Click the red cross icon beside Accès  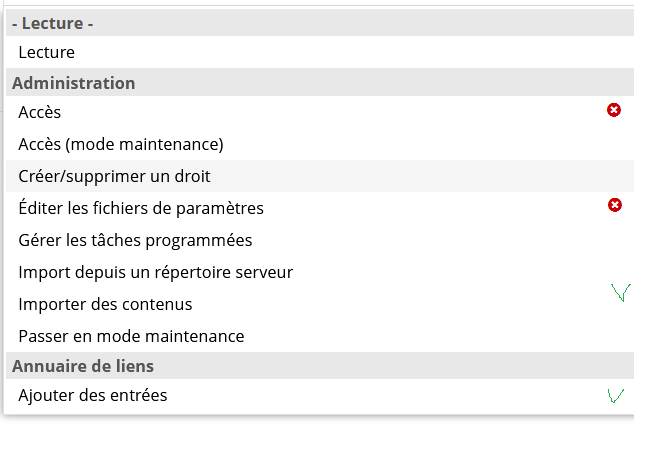tap(614, 110)
